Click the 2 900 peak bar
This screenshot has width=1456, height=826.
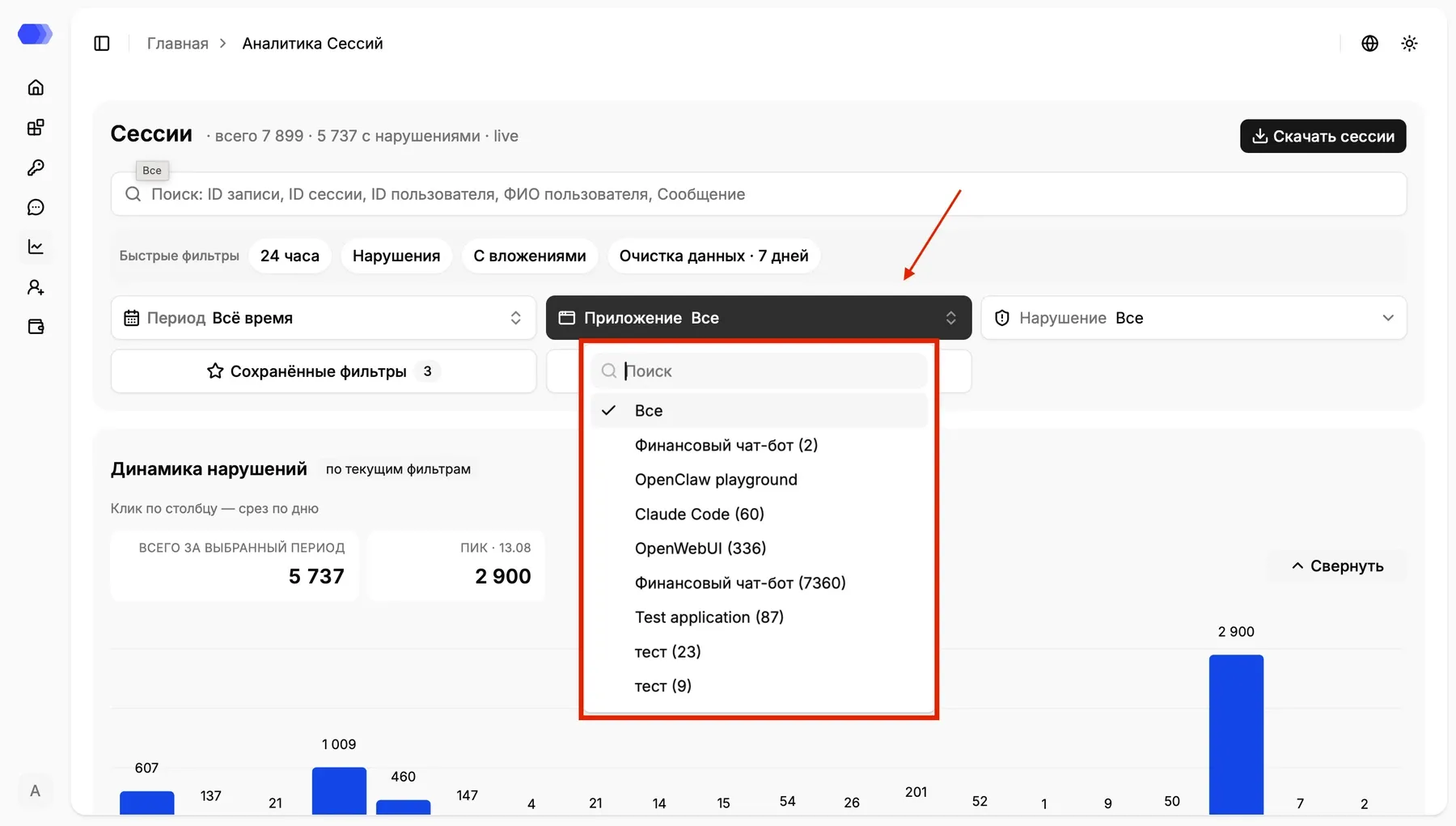pos(1236,734)
